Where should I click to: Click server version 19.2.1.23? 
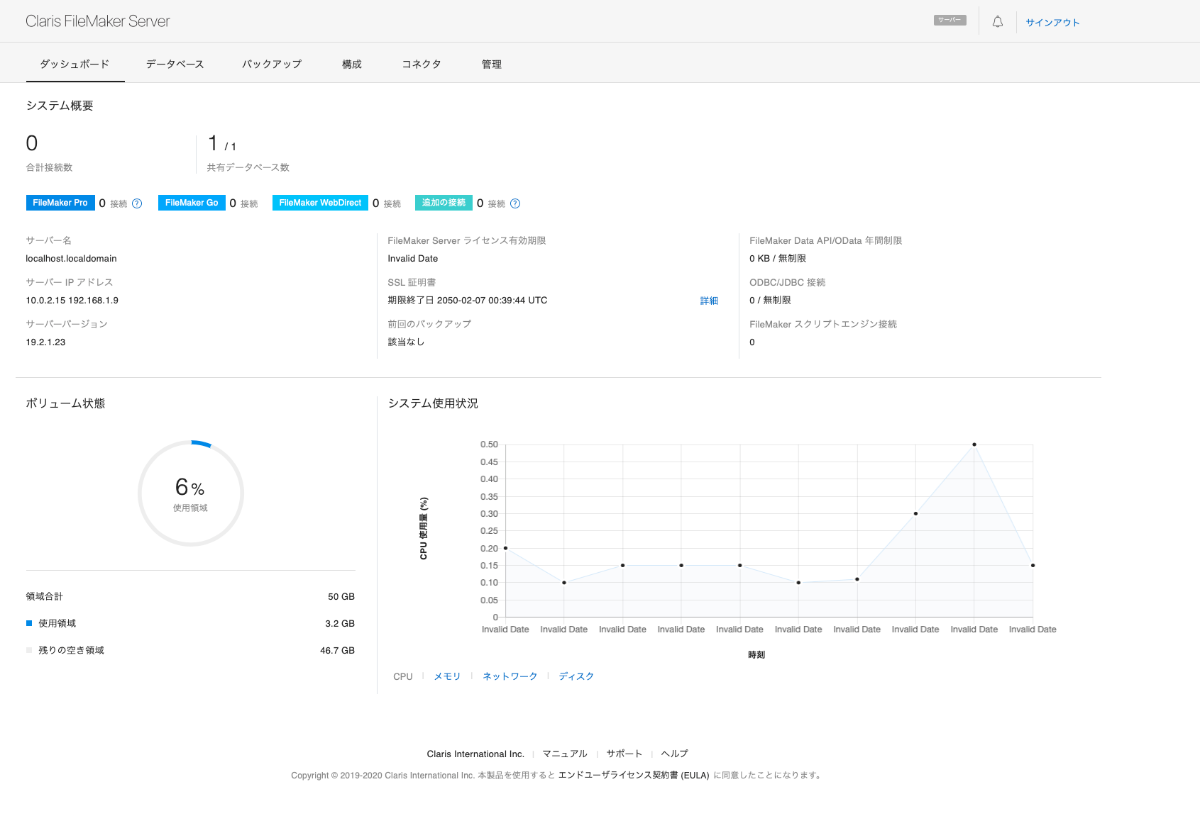[x=46, y=342]
